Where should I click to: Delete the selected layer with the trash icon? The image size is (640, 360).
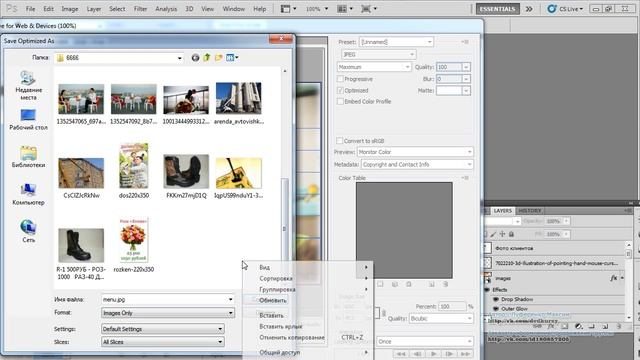tap(619, 326)
